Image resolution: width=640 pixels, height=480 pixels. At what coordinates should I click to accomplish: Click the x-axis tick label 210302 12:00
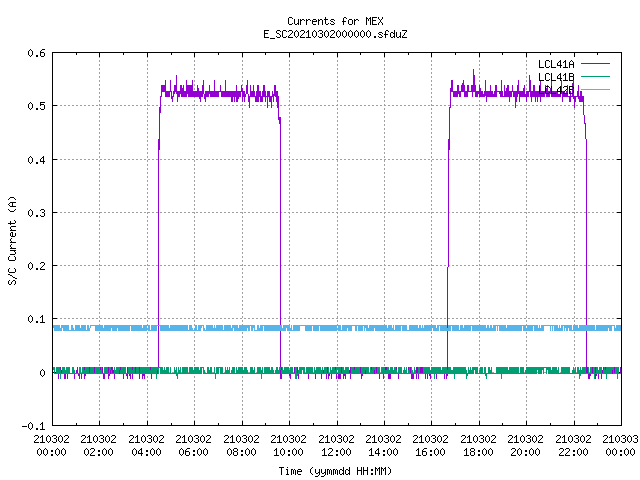click(336, 446)
